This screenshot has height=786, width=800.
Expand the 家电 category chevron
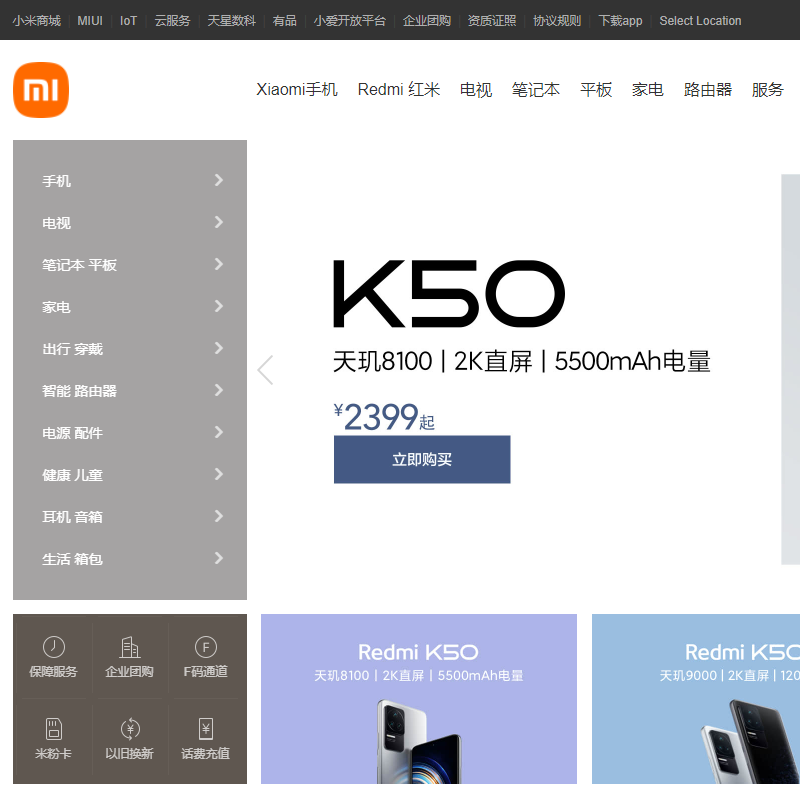[x=219, y=306]
